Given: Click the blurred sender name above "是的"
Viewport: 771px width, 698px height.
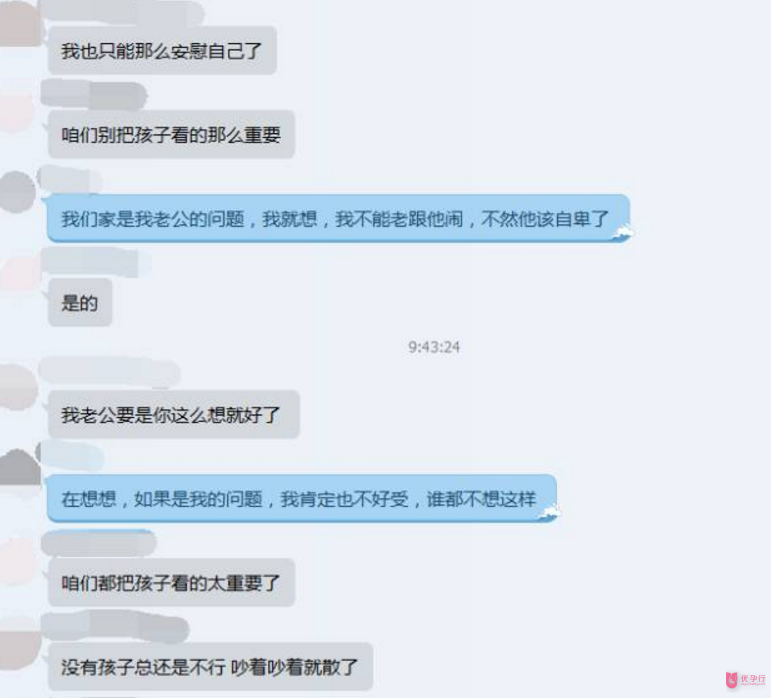Looking at the screenshot, I should (96, 262).
